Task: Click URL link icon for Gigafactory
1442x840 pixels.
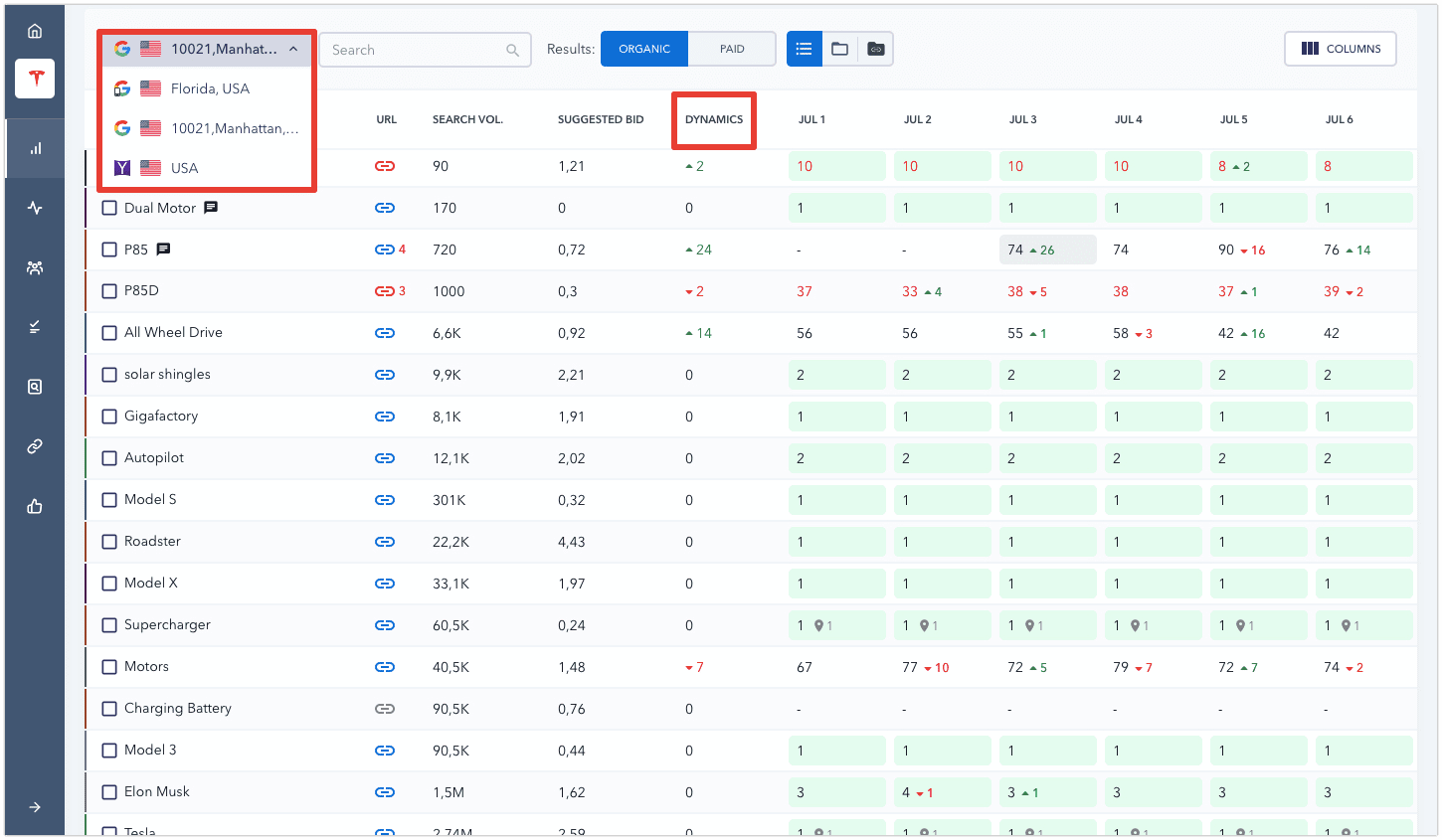Action: click(x=385, y=417)
